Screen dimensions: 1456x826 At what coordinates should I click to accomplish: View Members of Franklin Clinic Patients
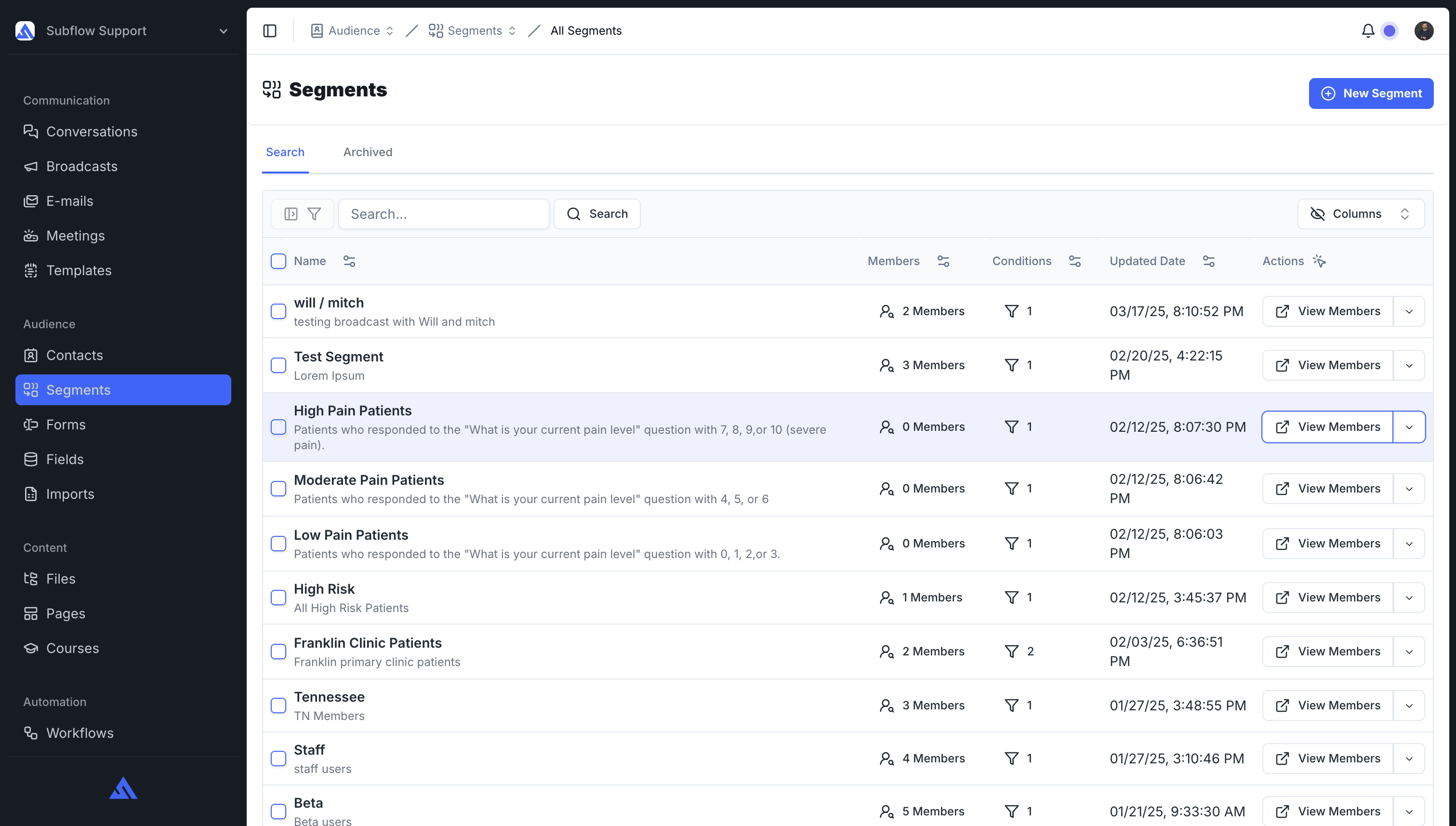1327,651
